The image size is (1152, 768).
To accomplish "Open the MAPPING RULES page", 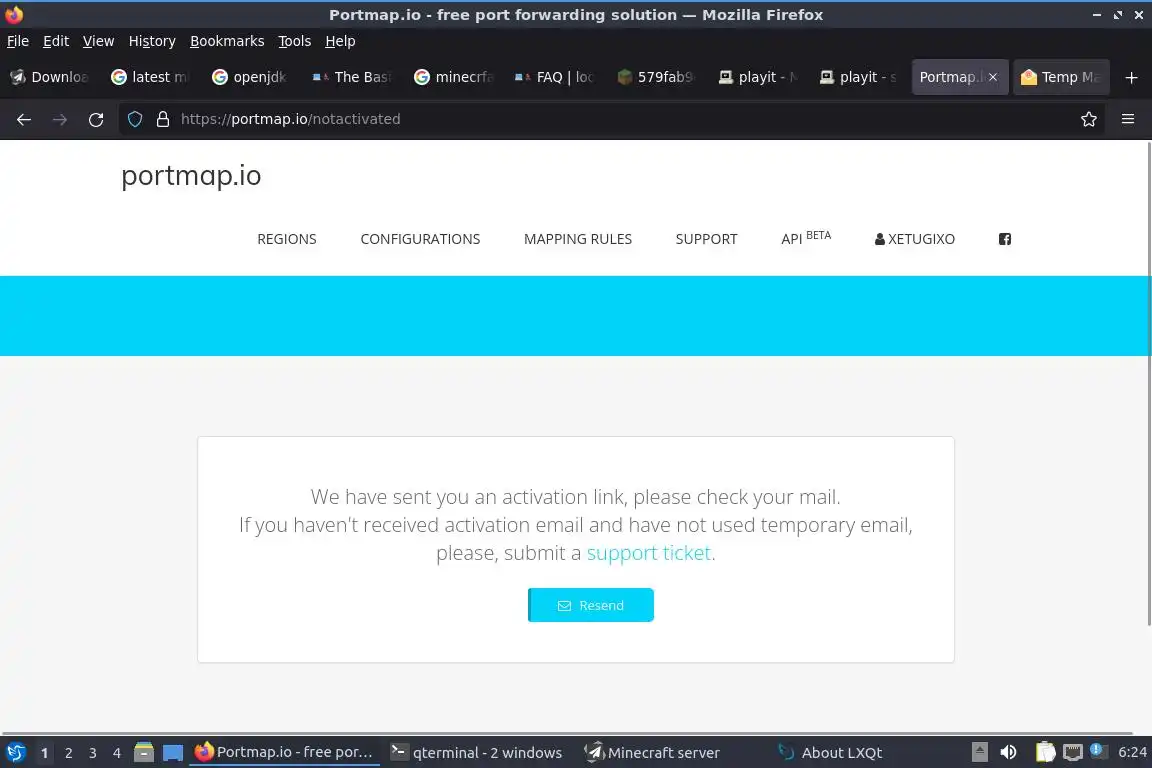I will pyautogui.click(x=577, y=239).
